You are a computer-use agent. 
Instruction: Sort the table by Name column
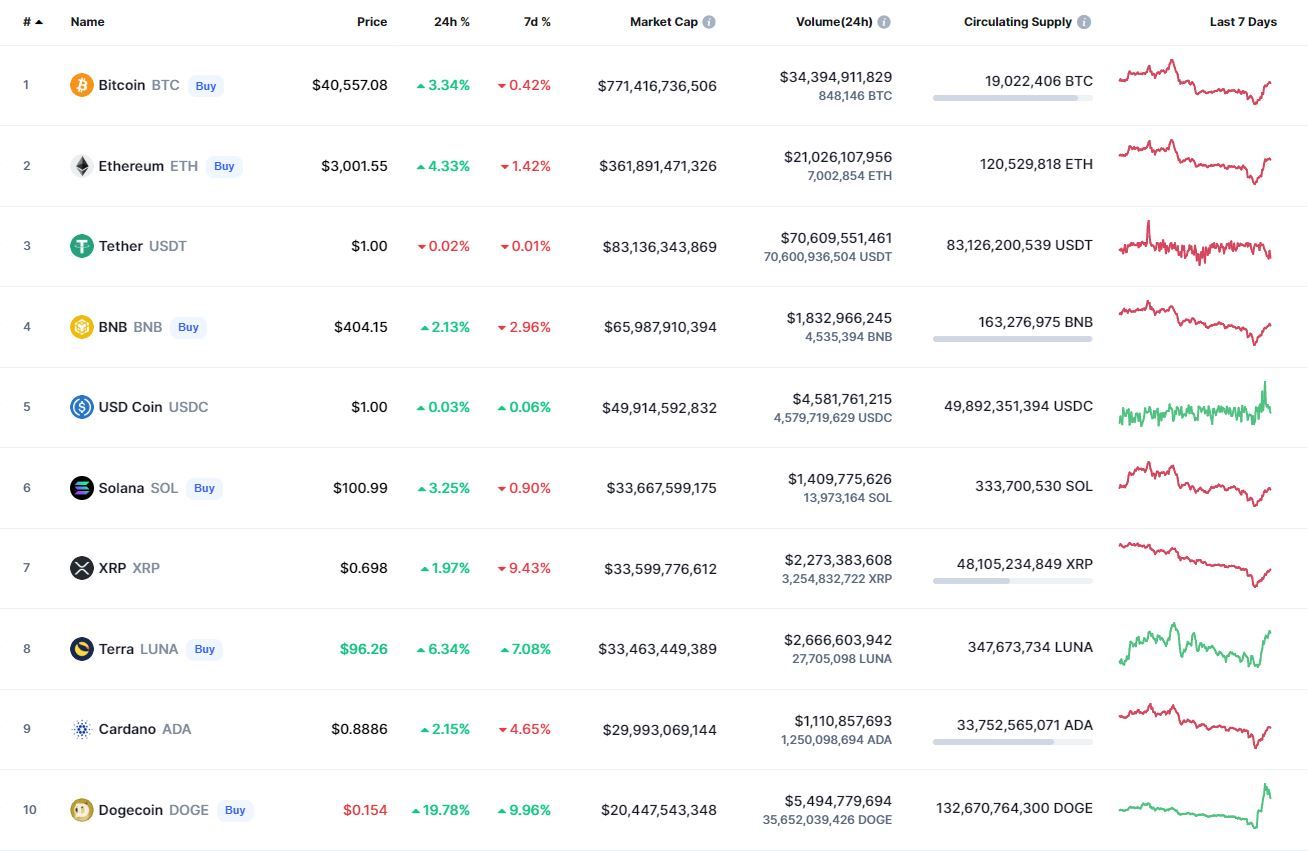88,22
